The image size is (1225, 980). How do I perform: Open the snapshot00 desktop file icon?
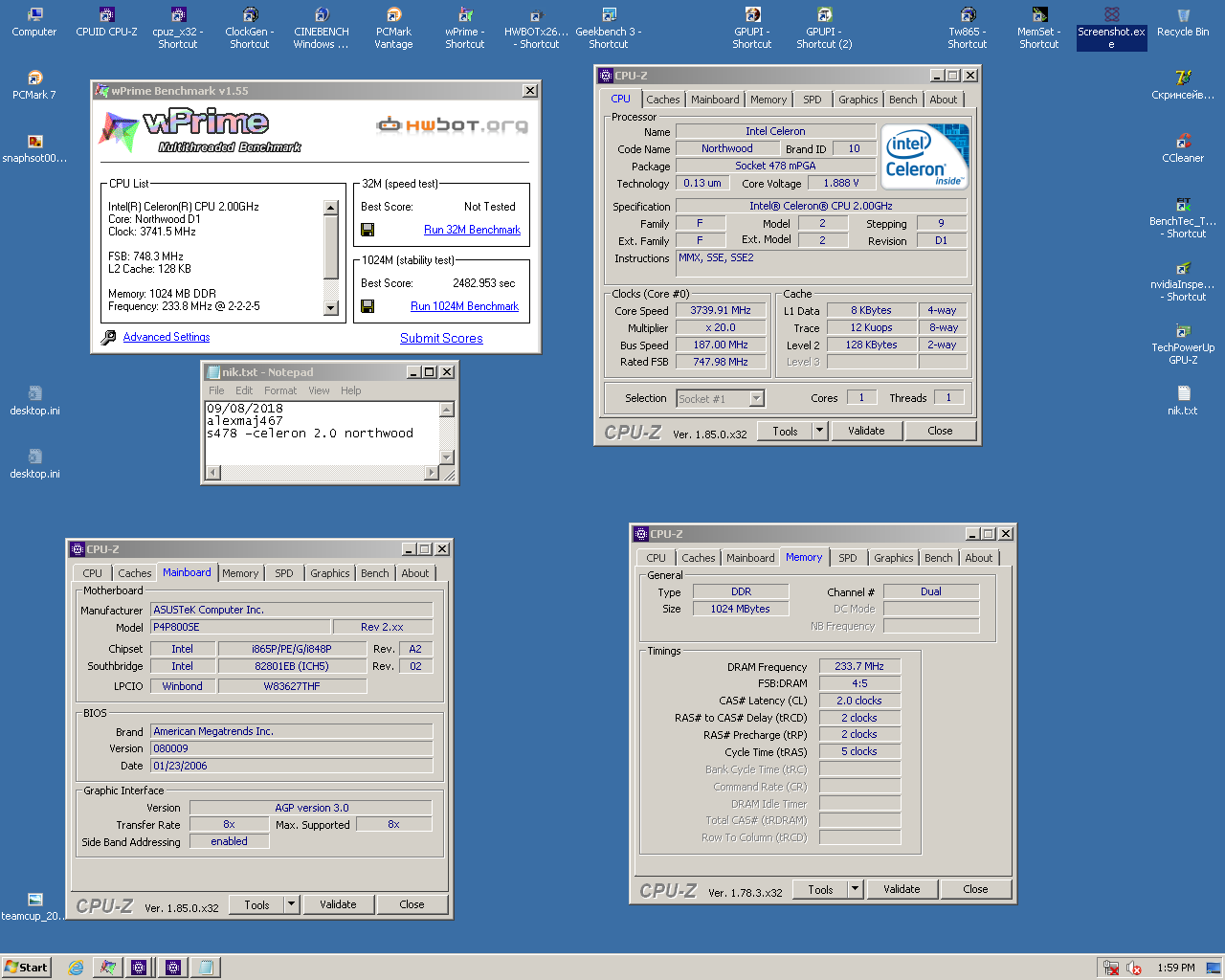click(x=34, y=149)
